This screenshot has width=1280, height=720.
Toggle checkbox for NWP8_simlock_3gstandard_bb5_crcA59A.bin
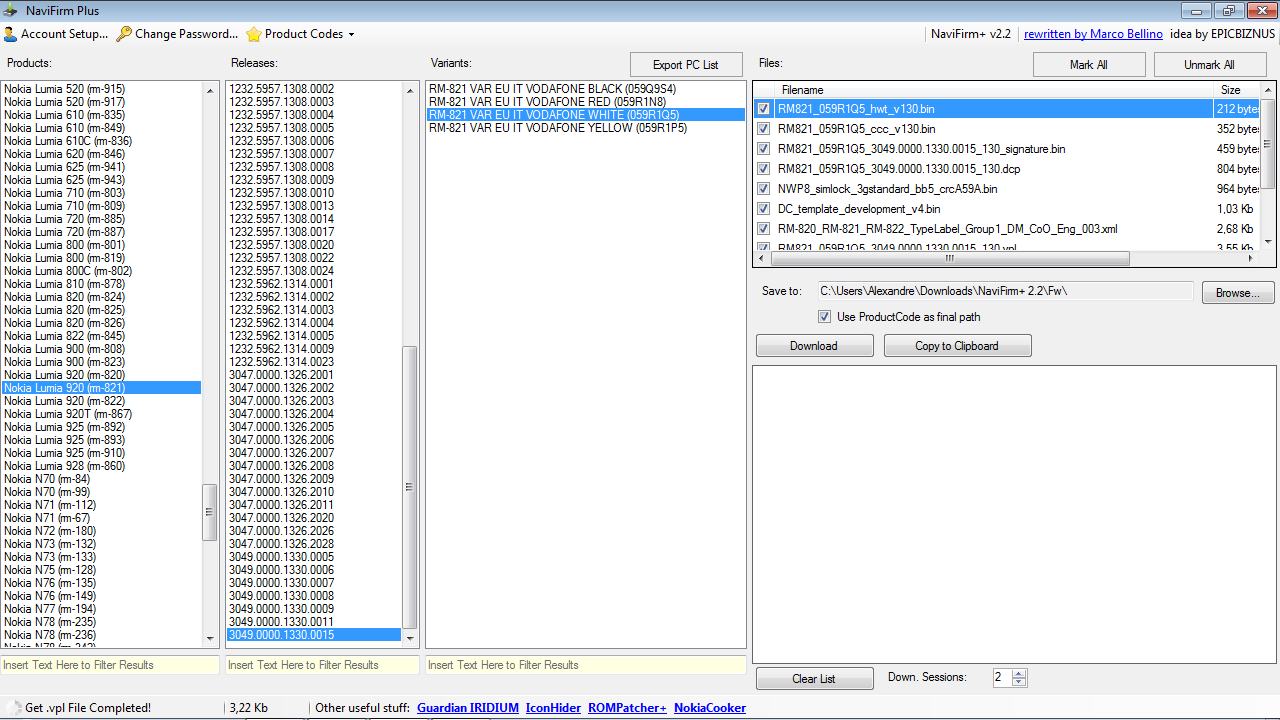764,189
